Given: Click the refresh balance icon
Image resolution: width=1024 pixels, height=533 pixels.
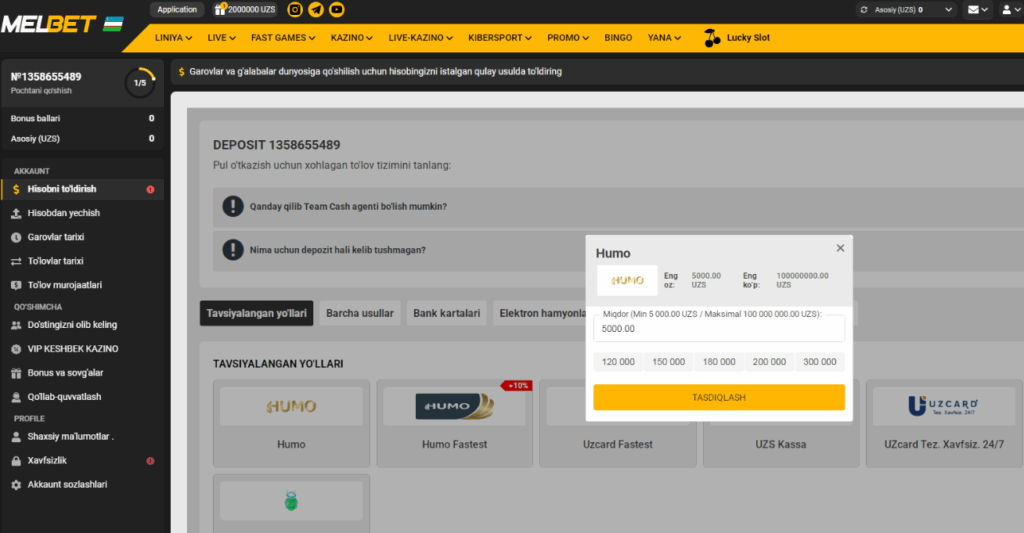Looking at the screenshot, I should [864, 10].
